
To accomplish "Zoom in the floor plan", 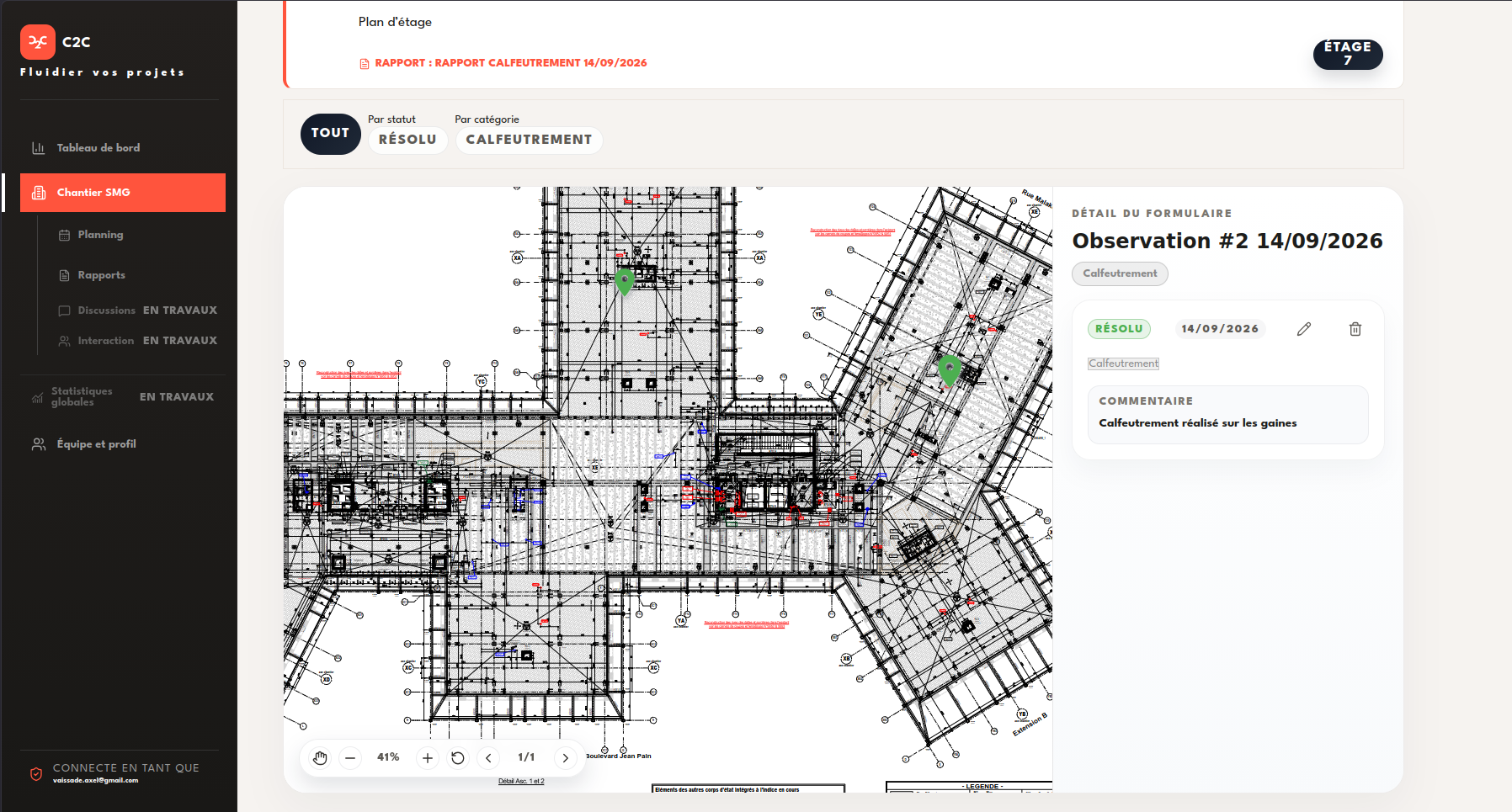I will (x=428, y=758).
